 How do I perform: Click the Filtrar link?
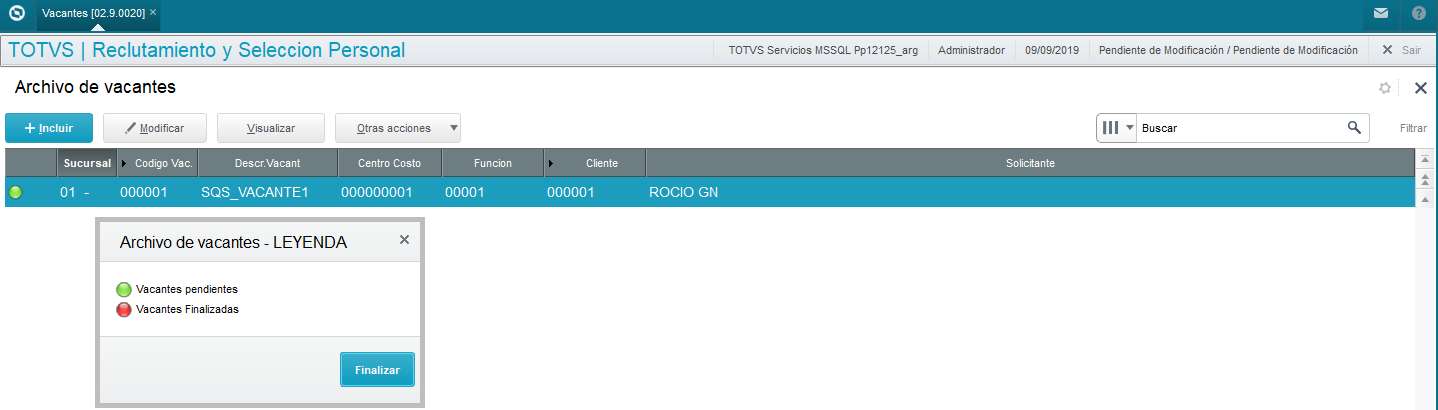point(1413,128)
